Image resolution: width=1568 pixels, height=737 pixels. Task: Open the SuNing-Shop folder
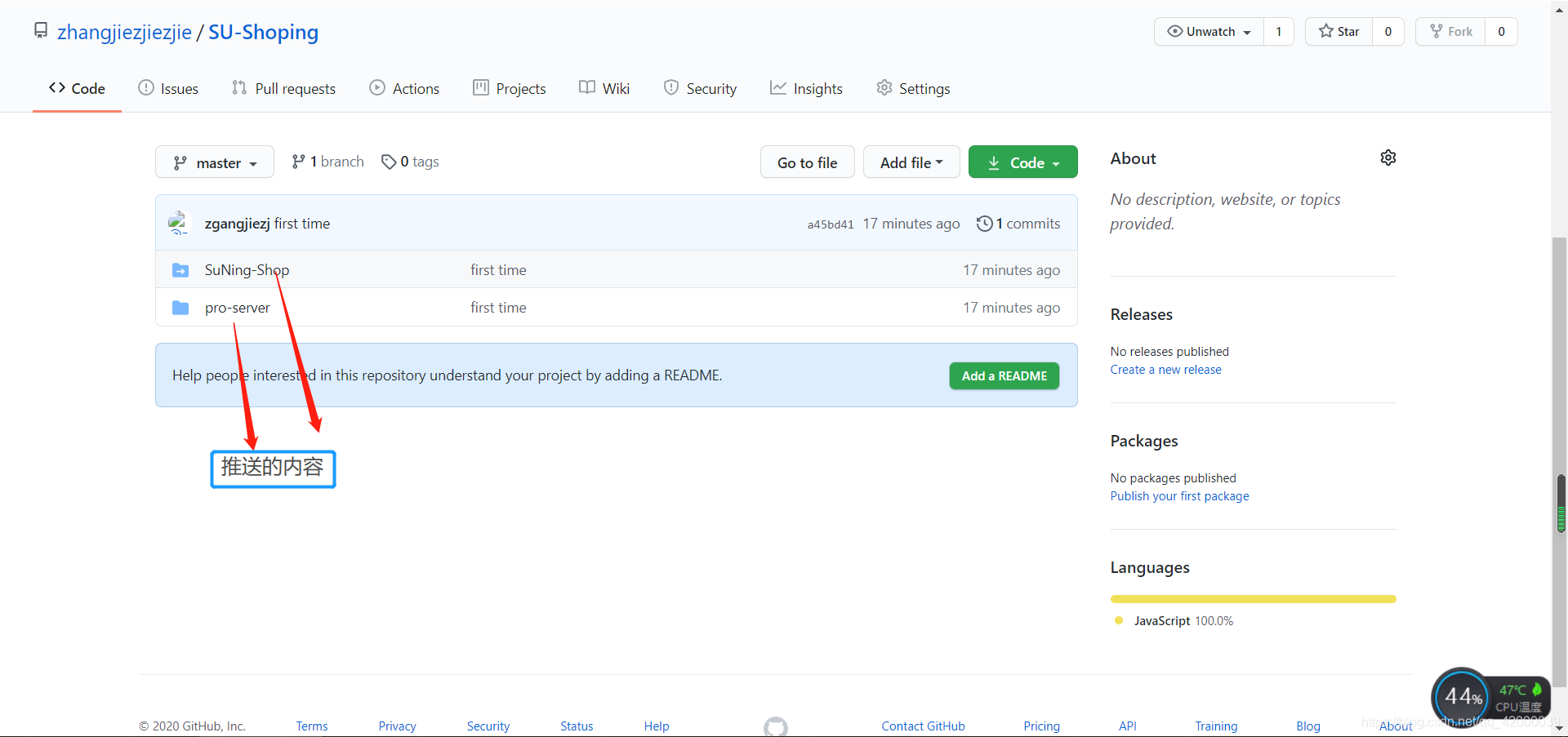pyautogui.click(x=247, y=270)
